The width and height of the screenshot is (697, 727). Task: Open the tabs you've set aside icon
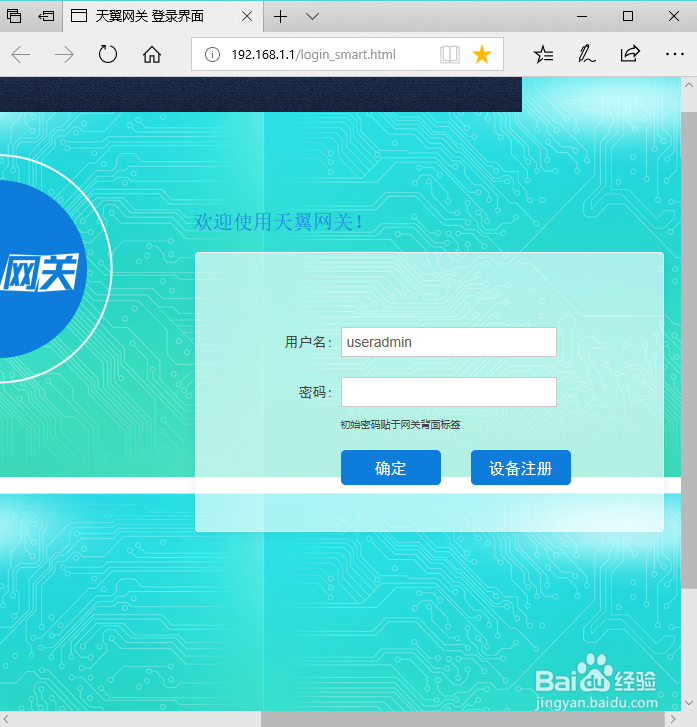click(x=14, y=16)
